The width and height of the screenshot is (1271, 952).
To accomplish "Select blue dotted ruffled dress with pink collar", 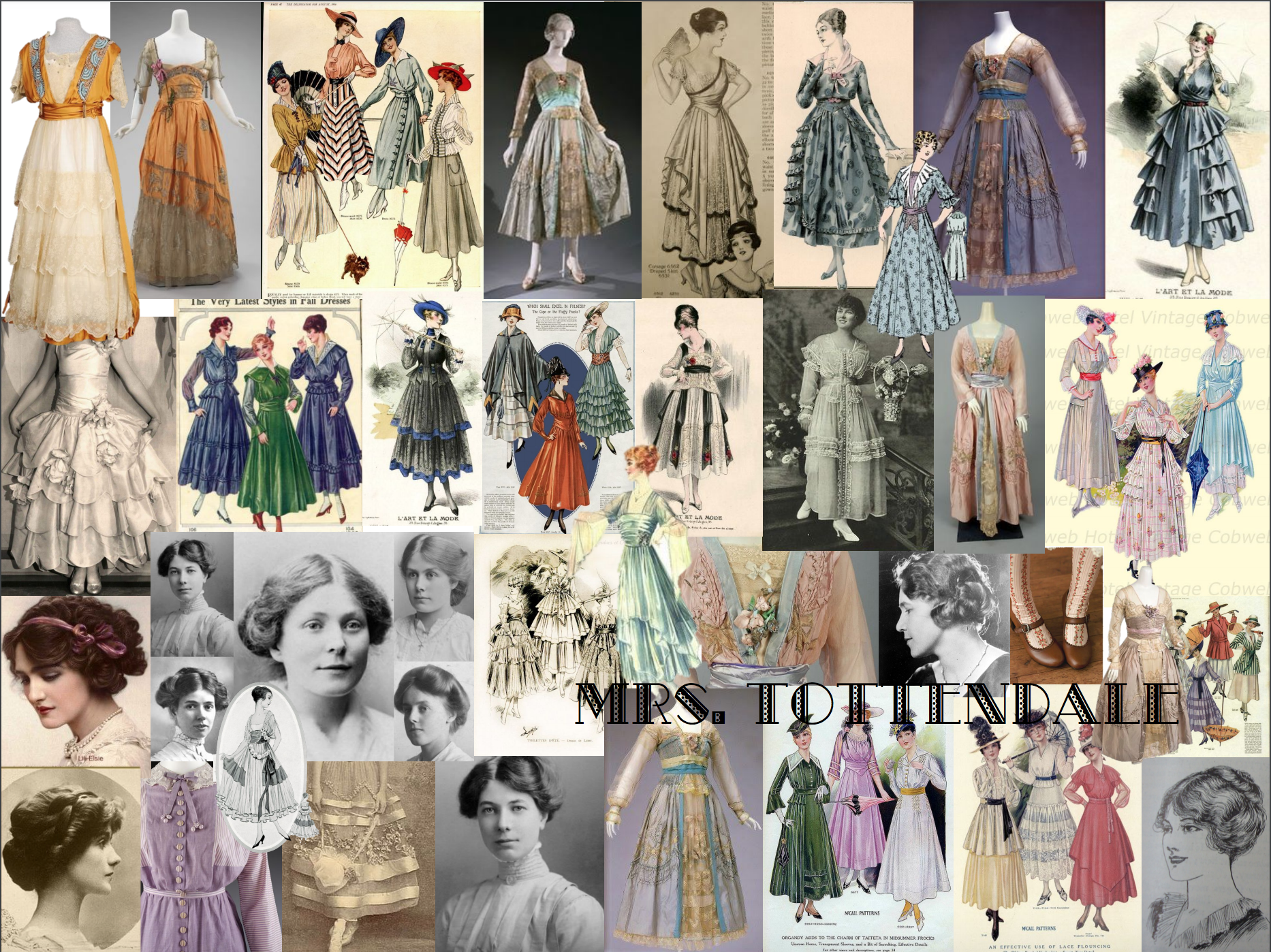I will point(842,144).
